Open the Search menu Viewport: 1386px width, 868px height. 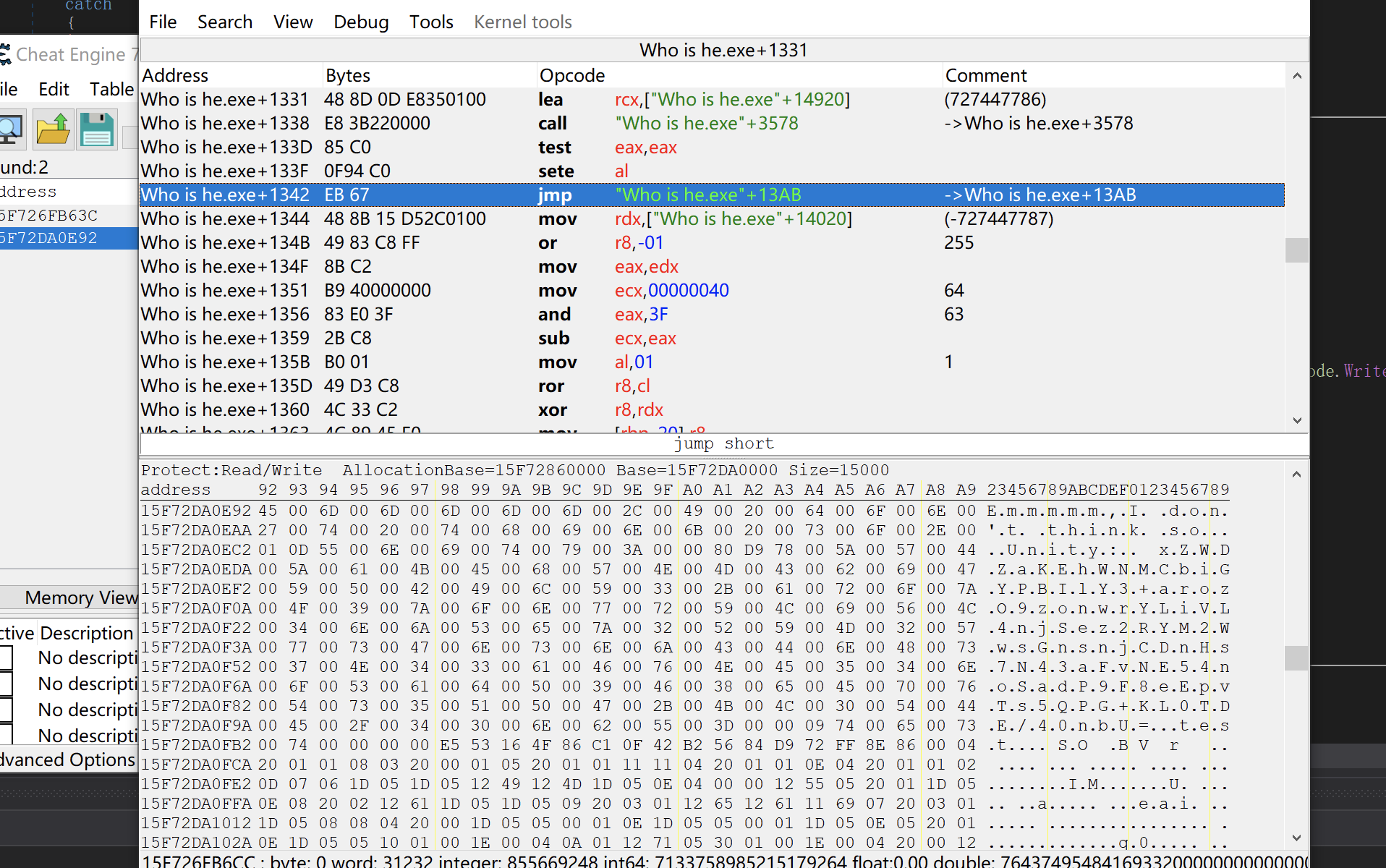(225, 22)
